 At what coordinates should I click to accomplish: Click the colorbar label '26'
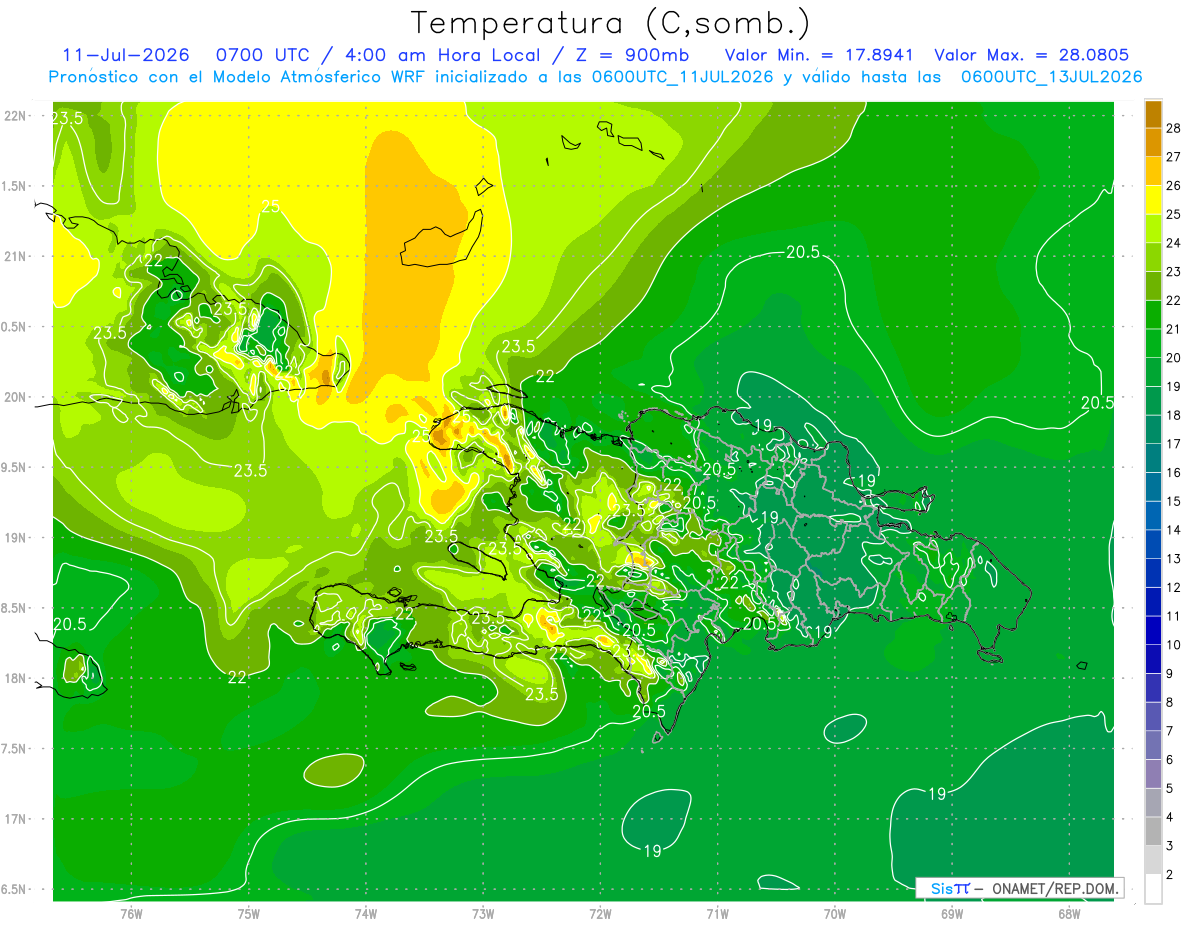[1174, 185]
